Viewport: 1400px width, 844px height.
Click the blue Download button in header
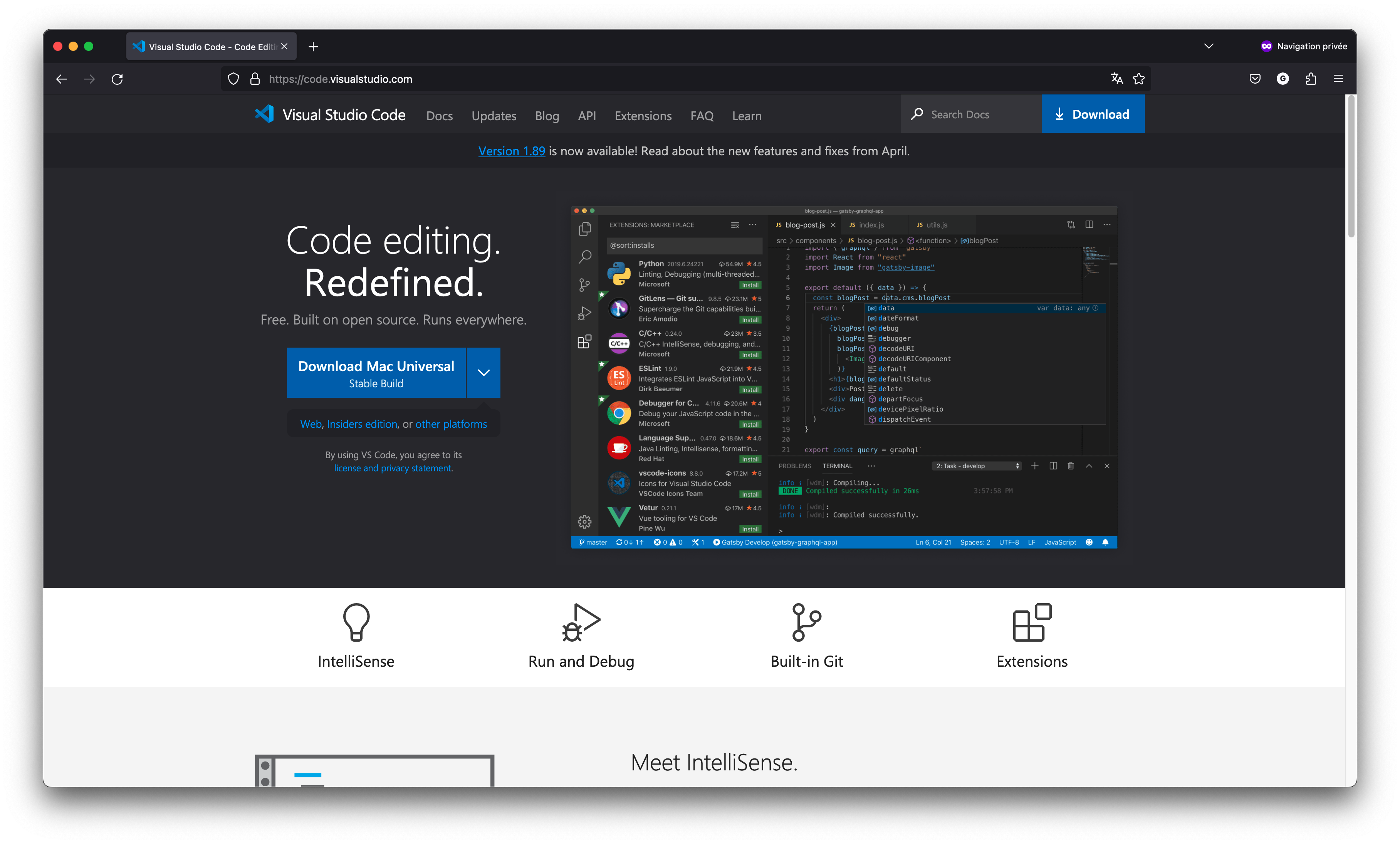point(1093,114)
